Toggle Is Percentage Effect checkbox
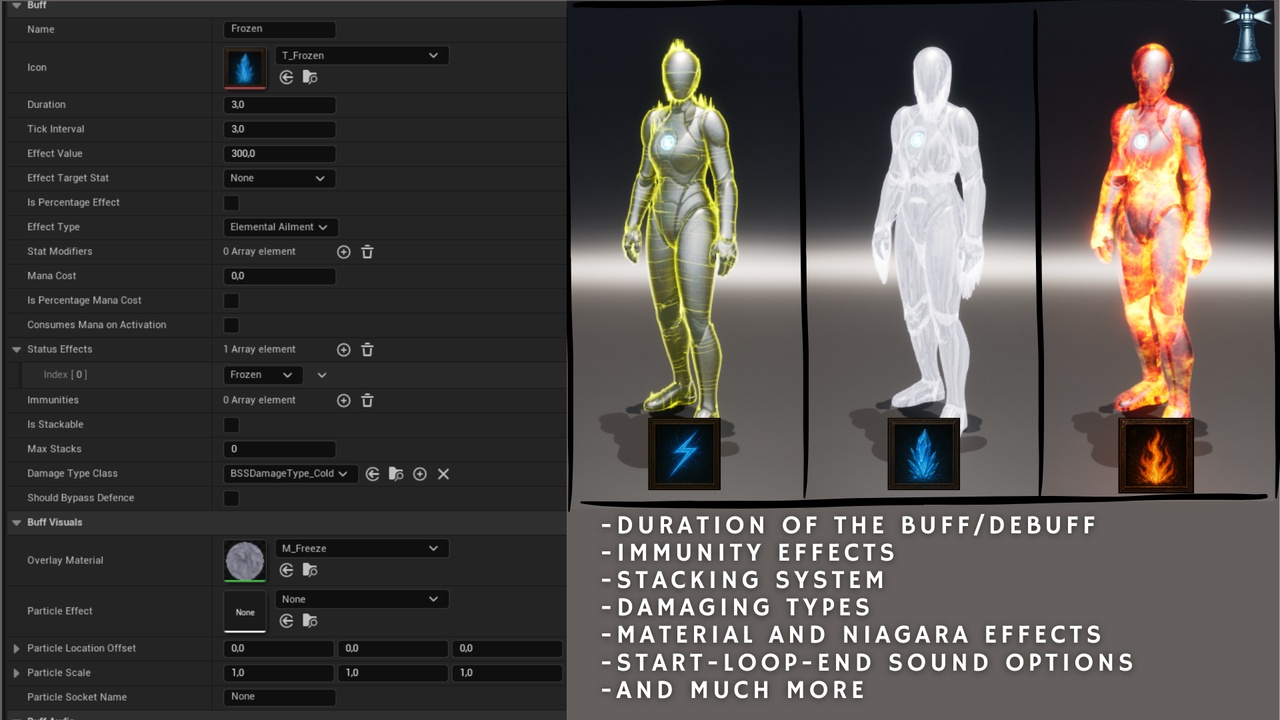1280x720 pixels. [x=231, y=203]
